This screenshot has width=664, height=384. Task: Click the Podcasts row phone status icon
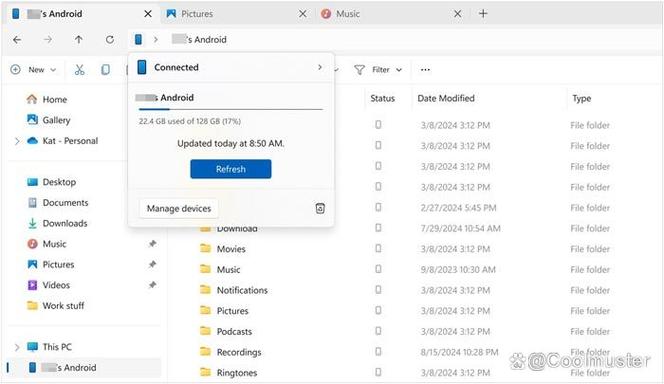coord(378,331)
